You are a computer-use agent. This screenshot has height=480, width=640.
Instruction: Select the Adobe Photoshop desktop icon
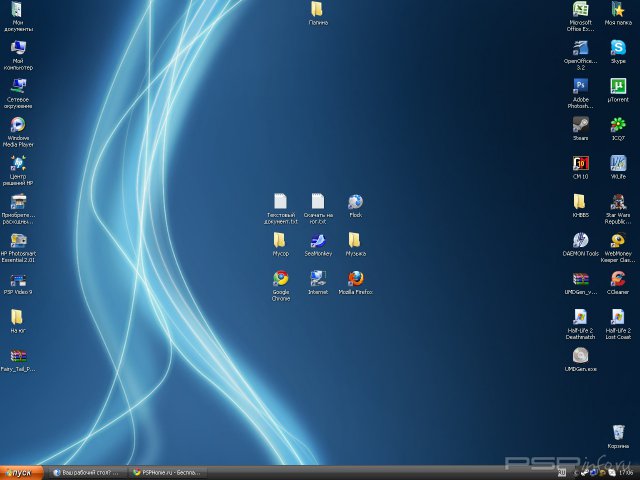point(580,86)
